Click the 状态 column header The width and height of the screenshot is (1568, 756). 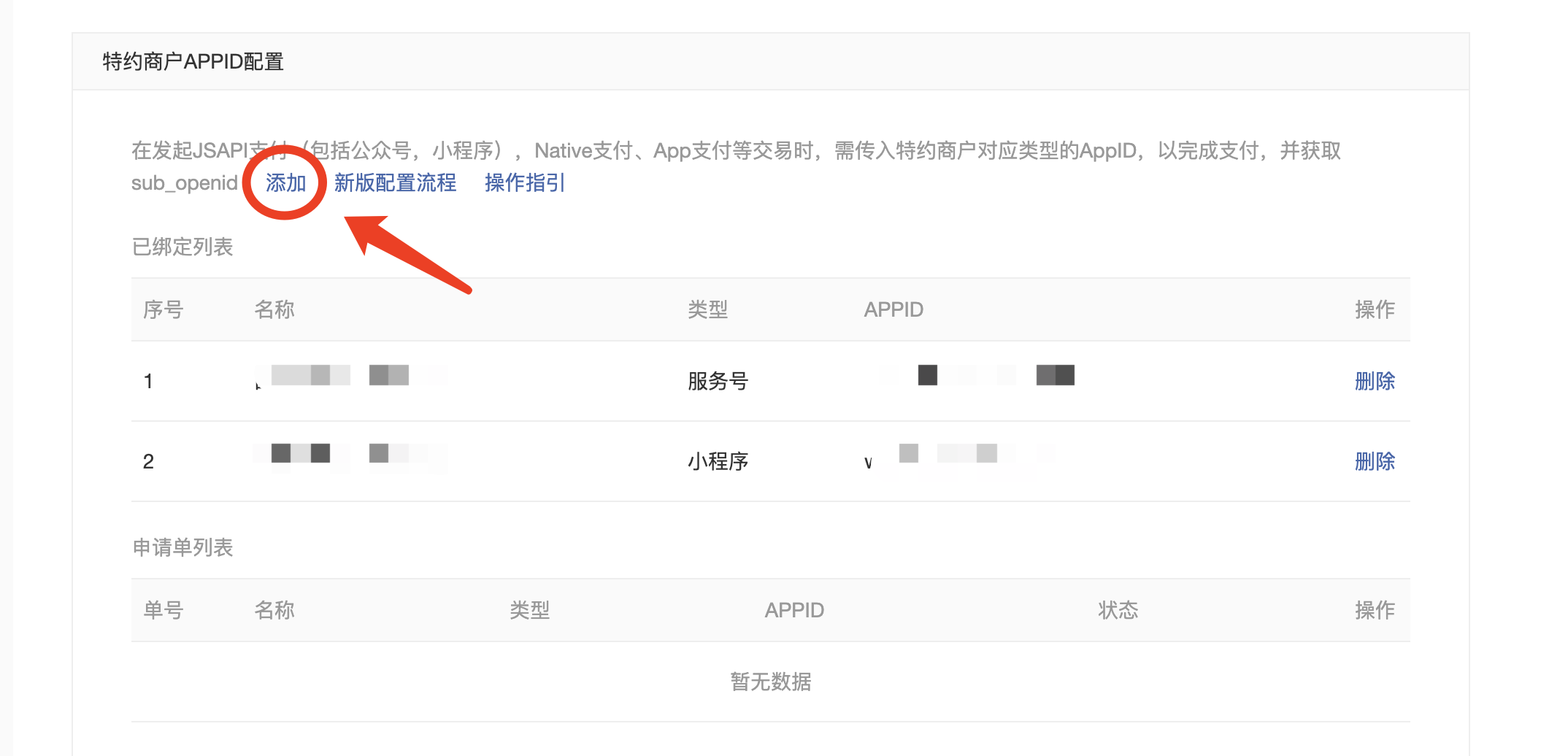1118,610
